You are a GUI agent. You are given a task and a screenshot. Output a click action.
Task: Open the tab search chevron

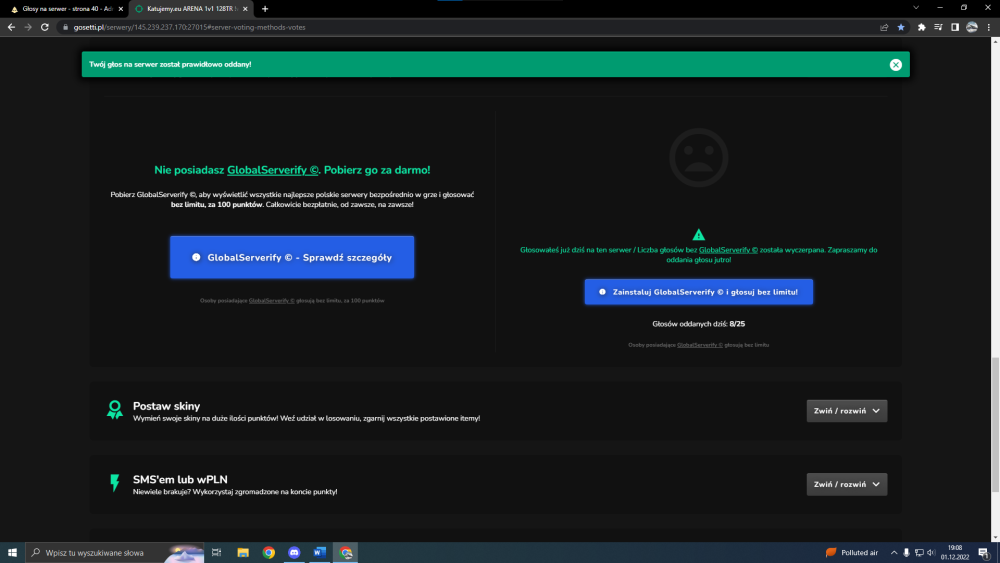(916, 8)
